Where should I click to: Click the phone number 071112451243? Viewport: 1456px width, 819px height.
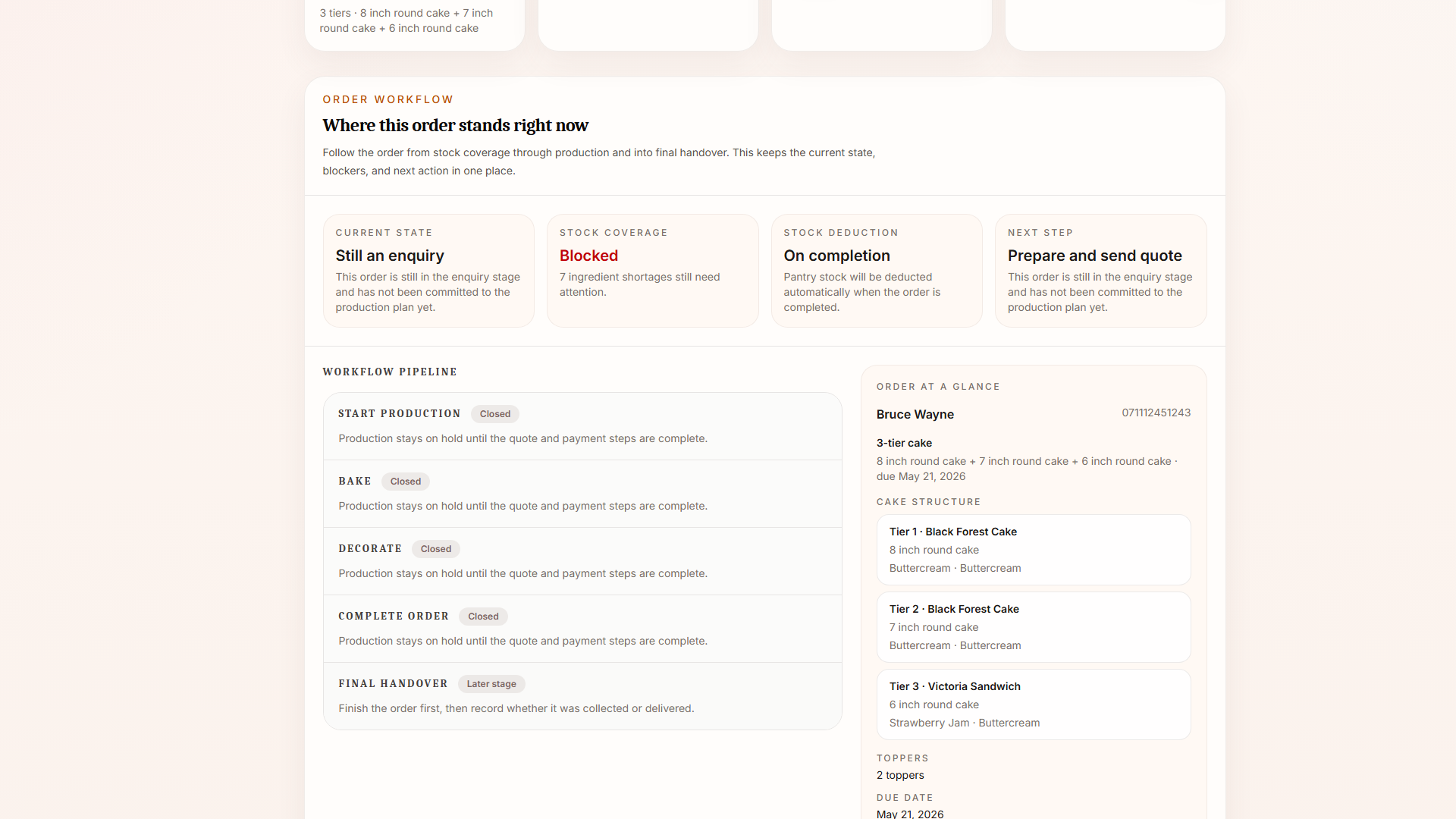click(1156, 413)
